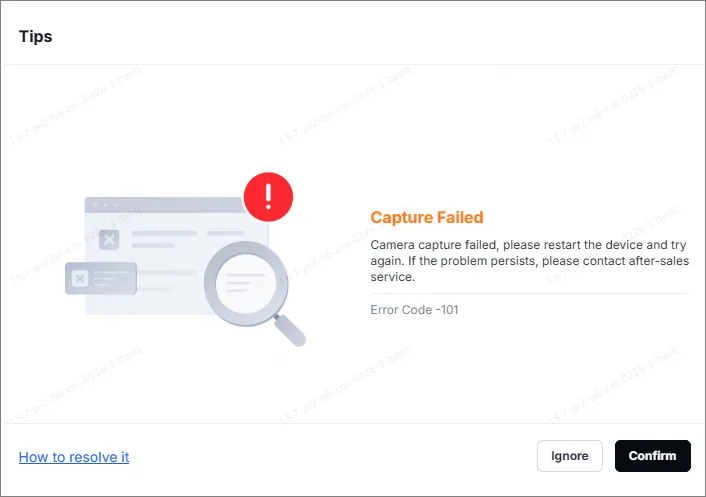This screenshot has height=497, width=706.
Task: Click the camera capture failed message text
Action: pos(530,261)
